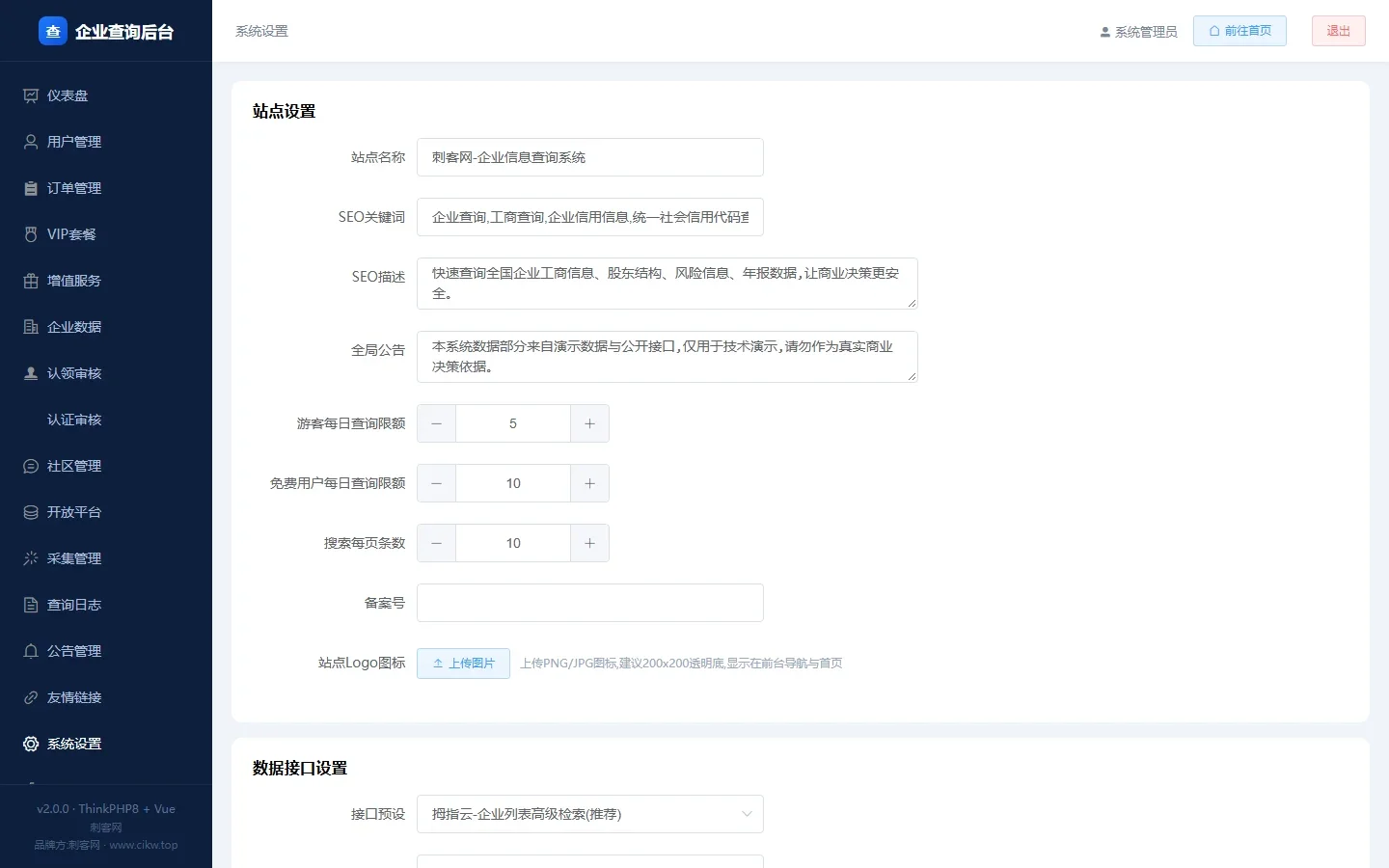Screen dimensions: 1389x868
Task: Click the clipboard icon beside 订单管理
Action: pos(31,188)
